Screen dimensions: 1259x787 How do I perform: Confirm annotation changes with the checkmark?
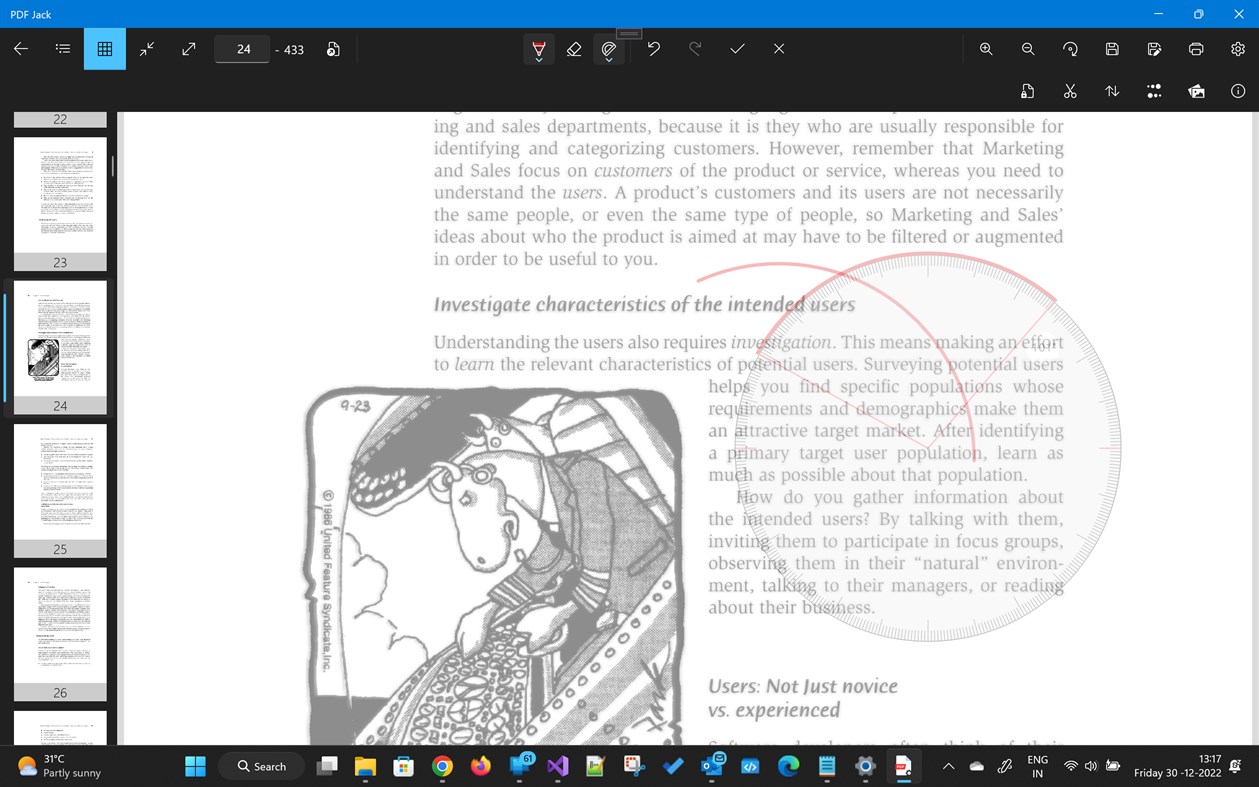pyautogui.click(x=737, y=48)
